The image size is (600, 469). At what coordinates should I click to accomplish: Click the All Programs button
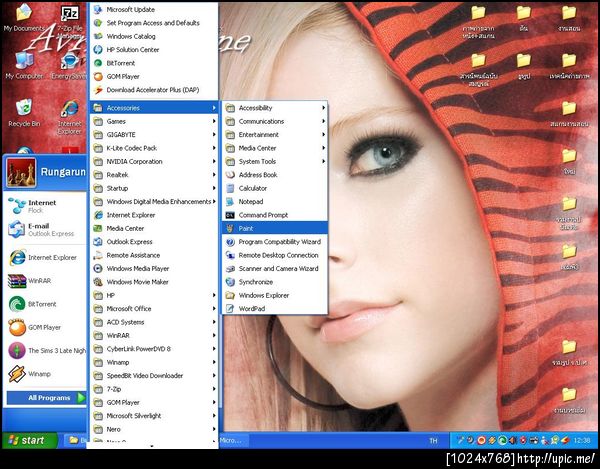(46, 398)
